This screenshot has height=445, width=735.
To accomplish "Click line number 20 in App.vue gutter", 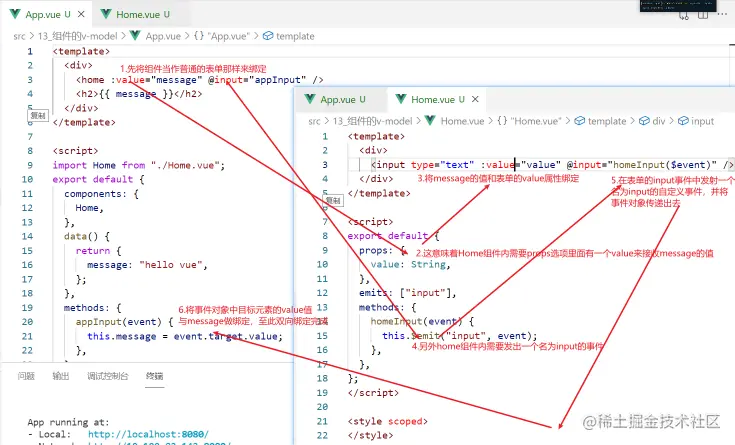I will tap(27, 322).
